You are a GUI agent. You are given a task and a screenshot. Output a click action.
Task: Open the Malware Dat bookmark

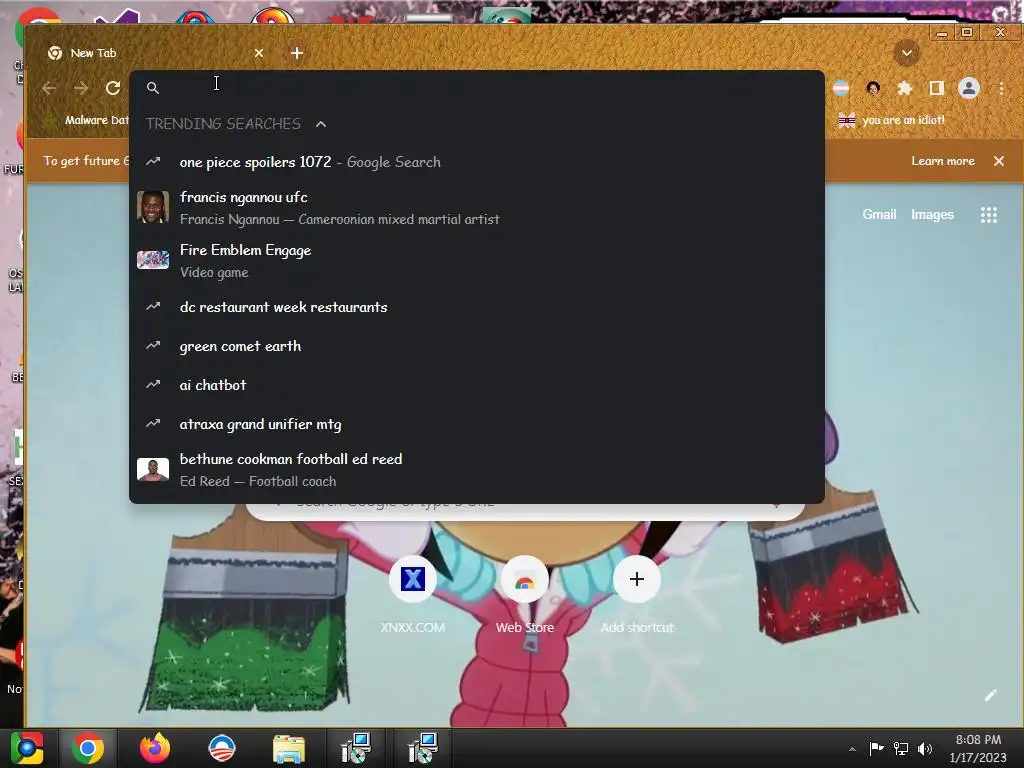tap(85, 120)
